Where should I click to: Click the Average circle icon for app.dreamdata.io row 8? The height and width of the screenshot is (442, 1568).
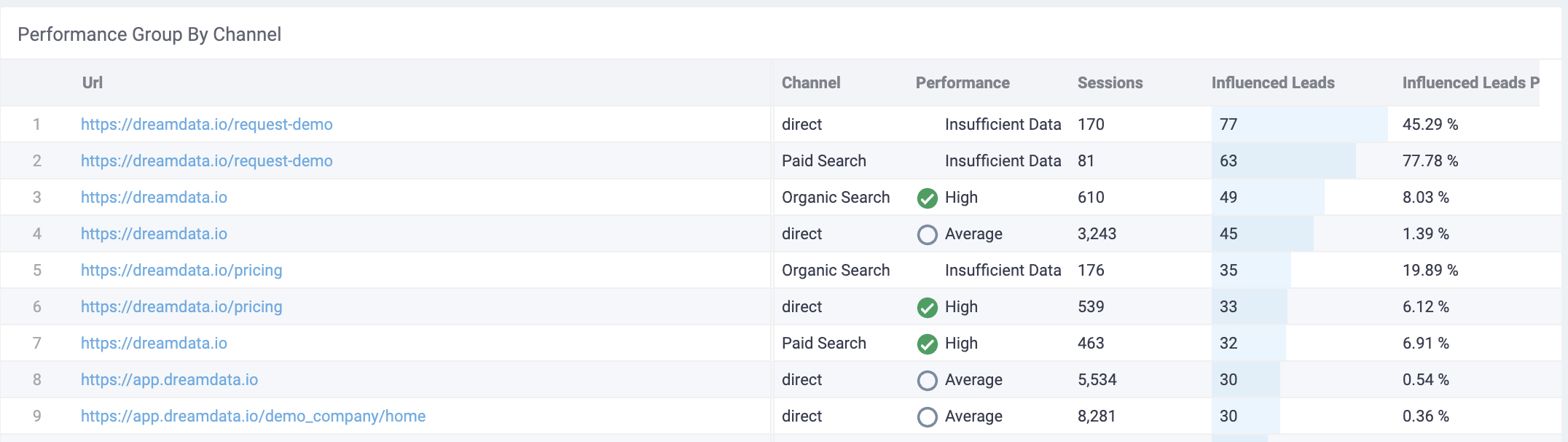coord(927,380)
